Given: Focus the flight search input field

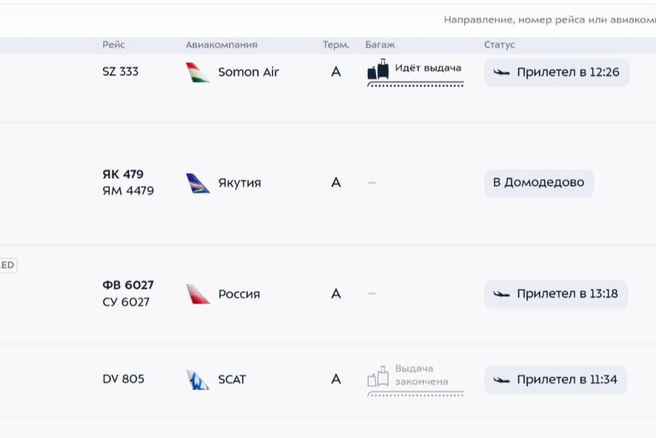Looking at the screenshot, I should pyautogui.click(x=548, y=19).
